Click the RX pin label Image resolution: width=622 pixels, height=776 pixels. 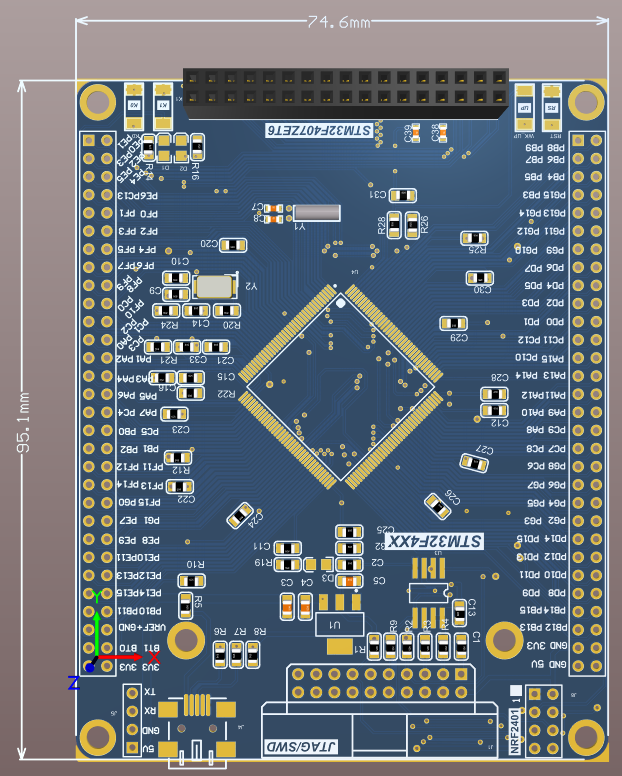[149, 711]
